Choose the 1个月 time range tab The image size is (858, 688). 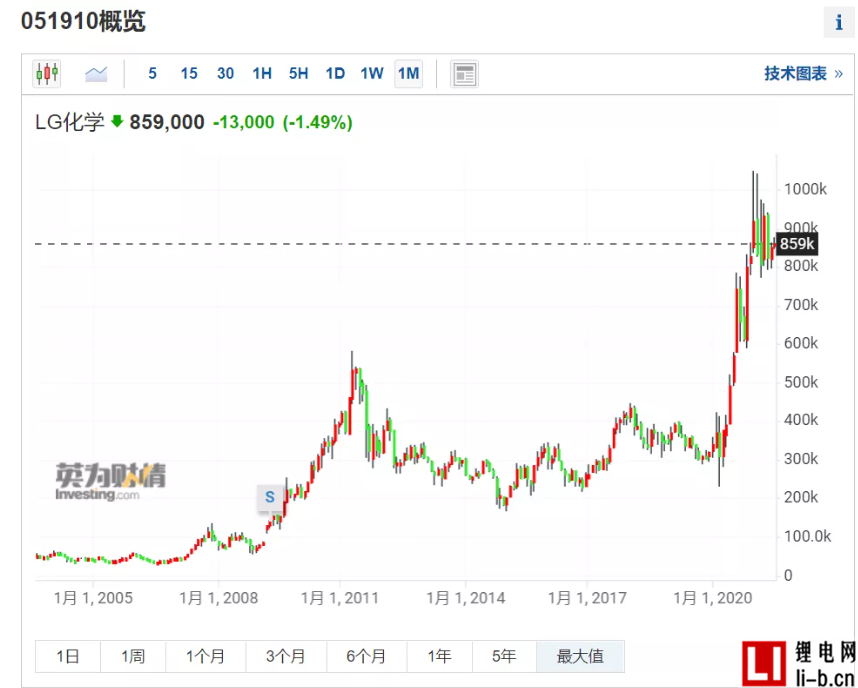[206, 656]
